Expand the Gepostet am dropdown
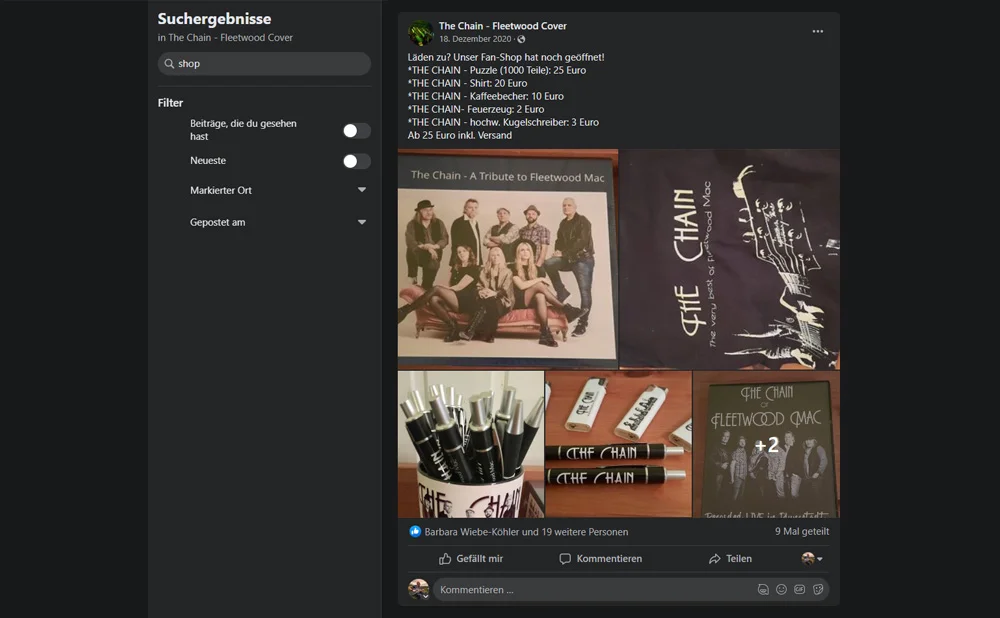This screenshot has width=1000, height=618. (362, 222)
